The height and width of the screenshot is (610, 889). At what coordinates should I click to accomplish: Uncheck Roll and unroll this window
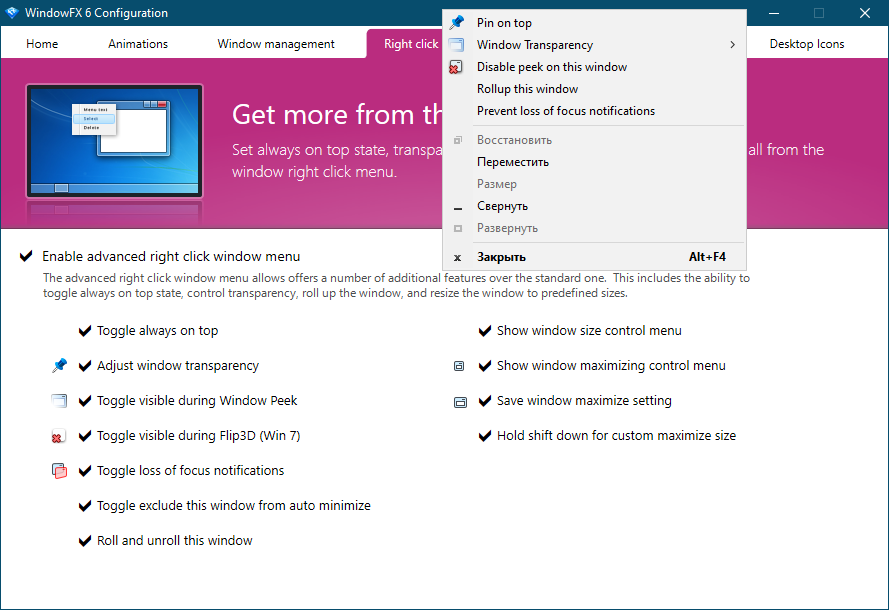tap(84, 541)
